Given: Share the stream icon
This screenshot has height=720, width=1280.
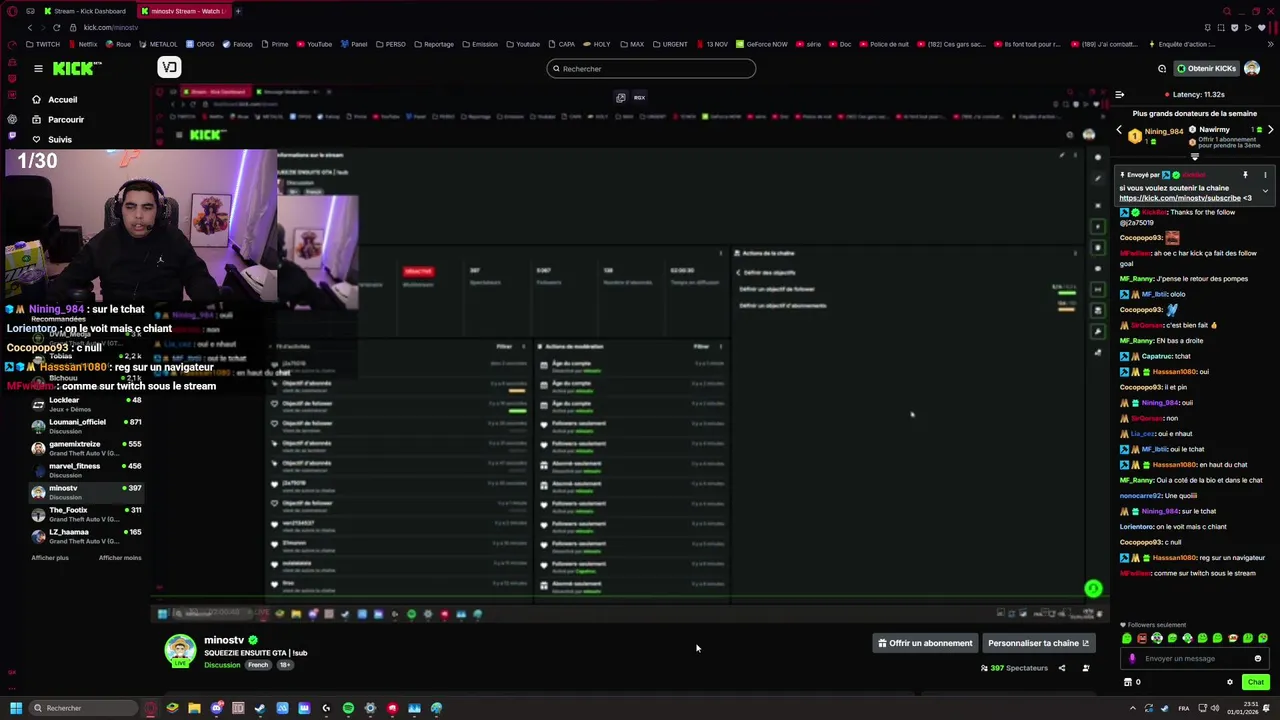Looking at the screenshot, I should 1062,668.
